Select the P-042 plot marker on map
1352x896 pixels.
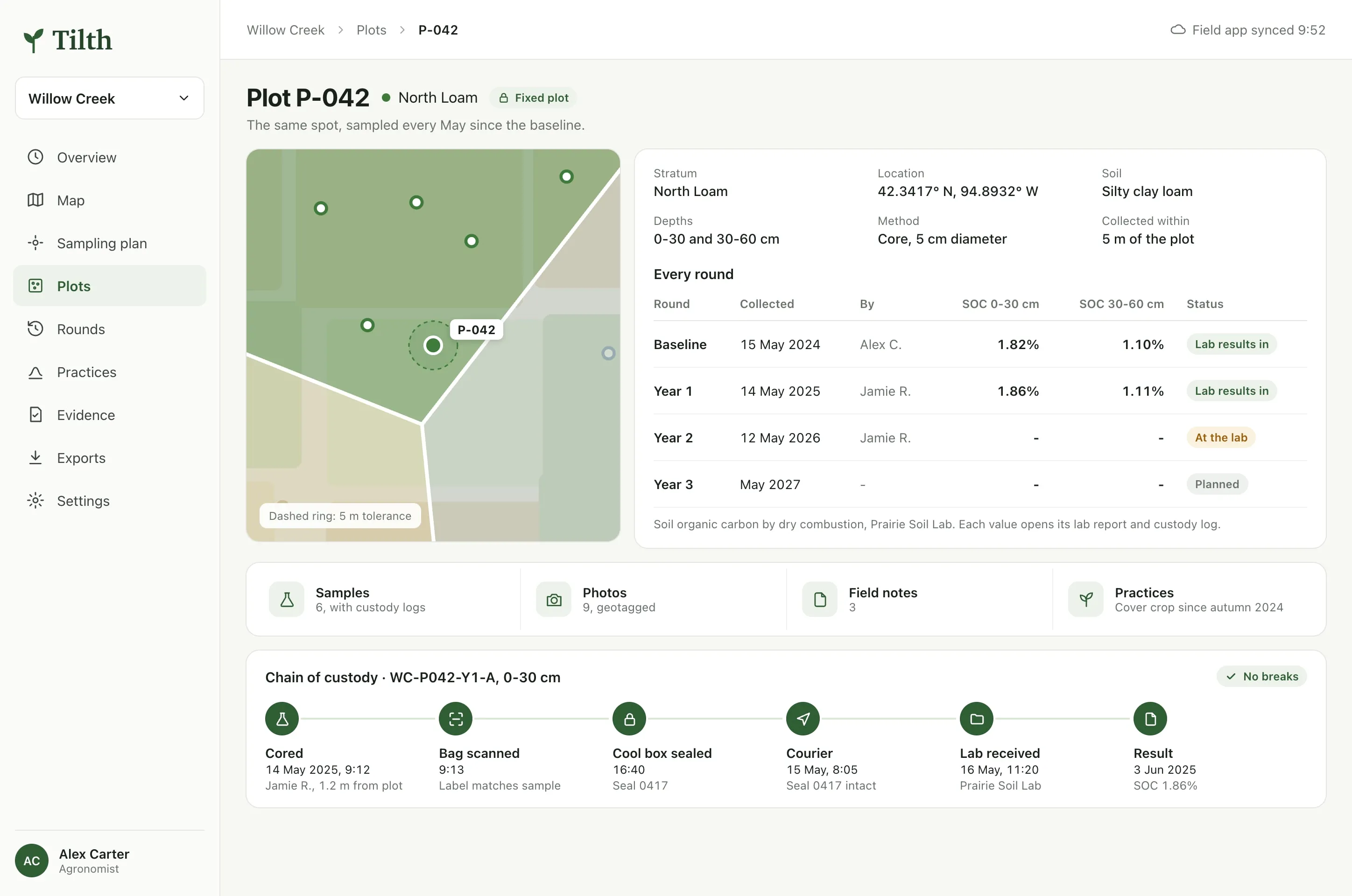point(433,345)
